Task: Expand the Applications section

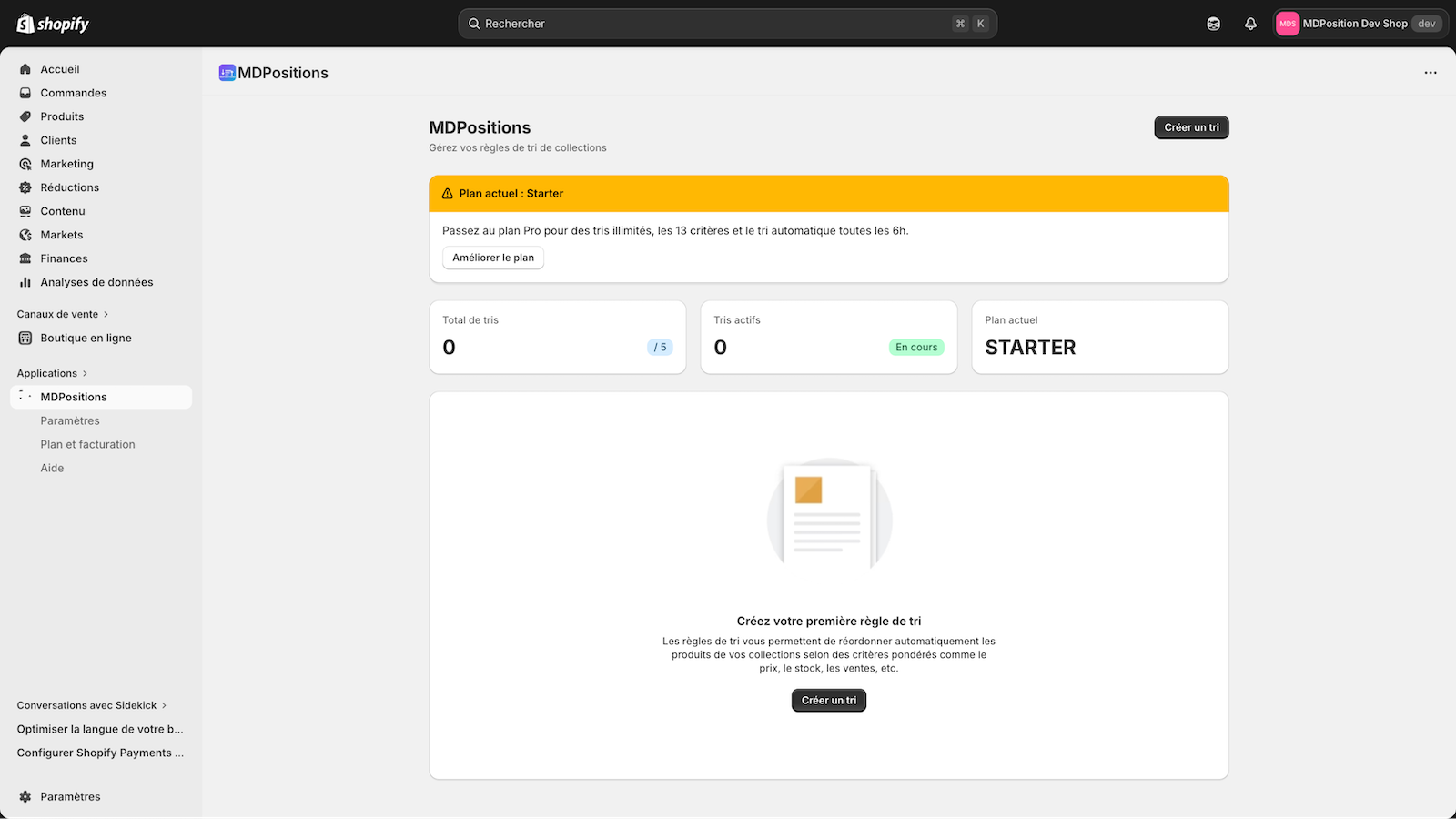Action: click(x=51, y=372)
